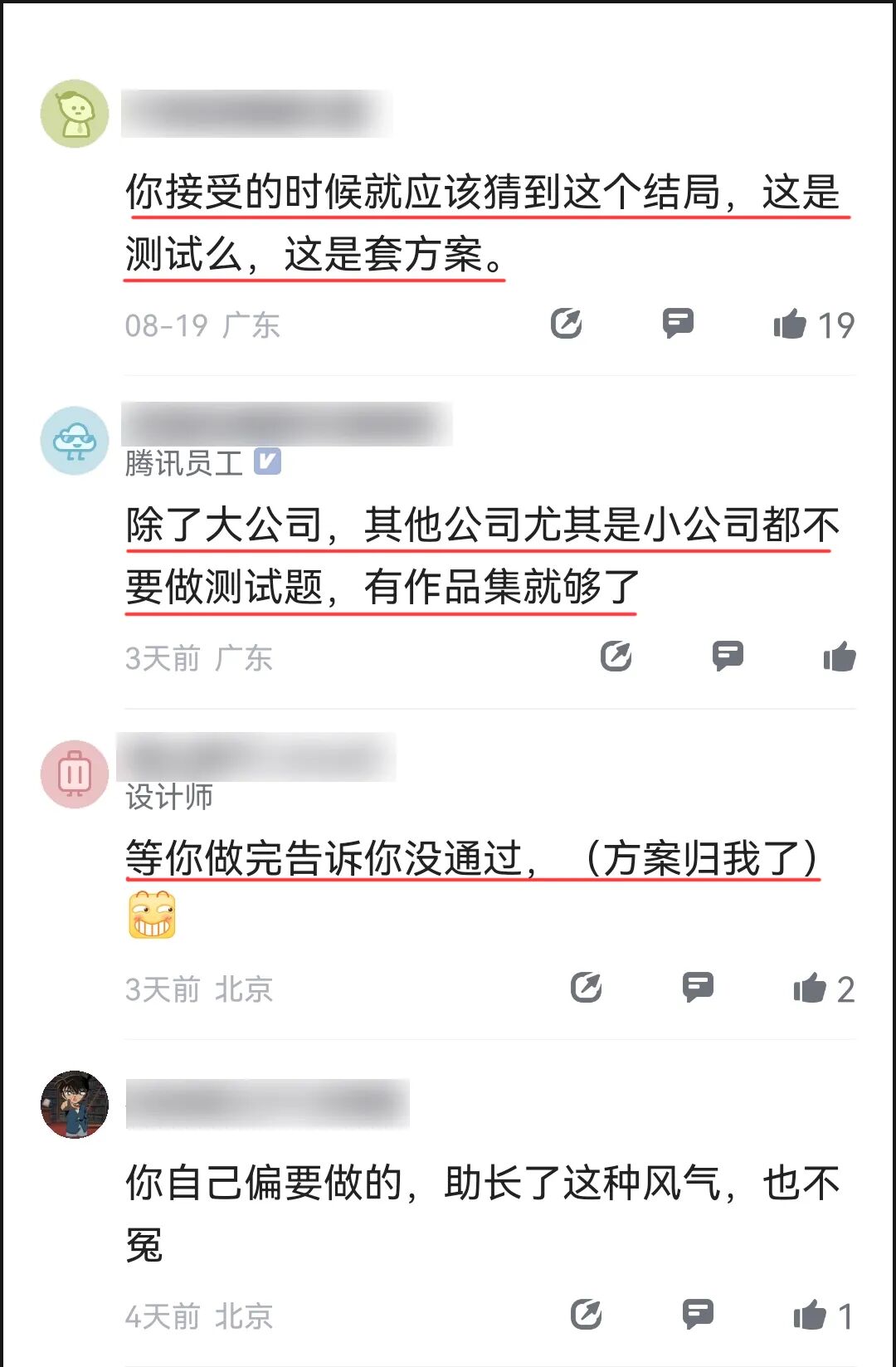Screen dimensions: 896x1367
Task: Reply to the 08-19 广东 comment
Action: click(x=678, y=323)
